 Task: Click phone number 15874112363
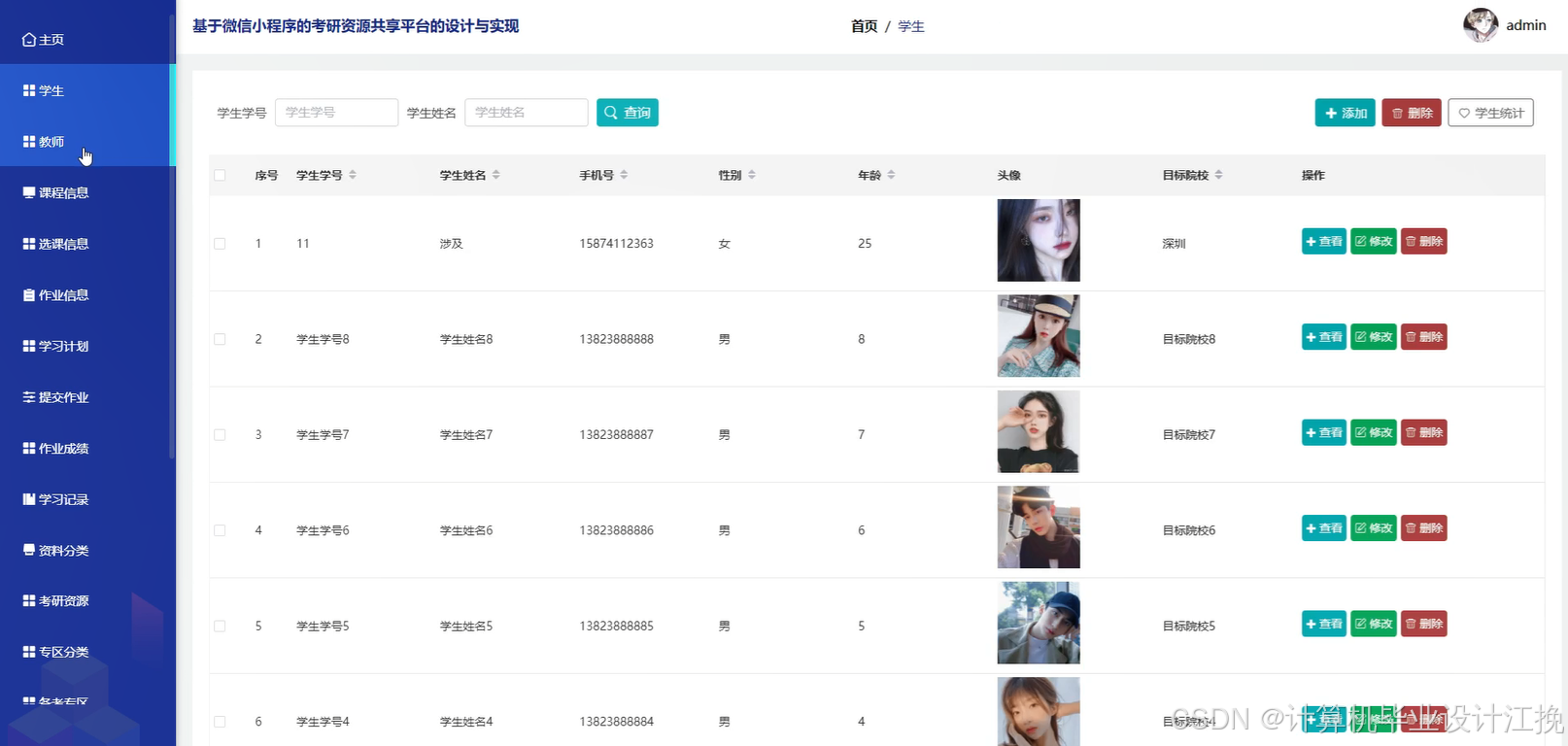(617, 244)
